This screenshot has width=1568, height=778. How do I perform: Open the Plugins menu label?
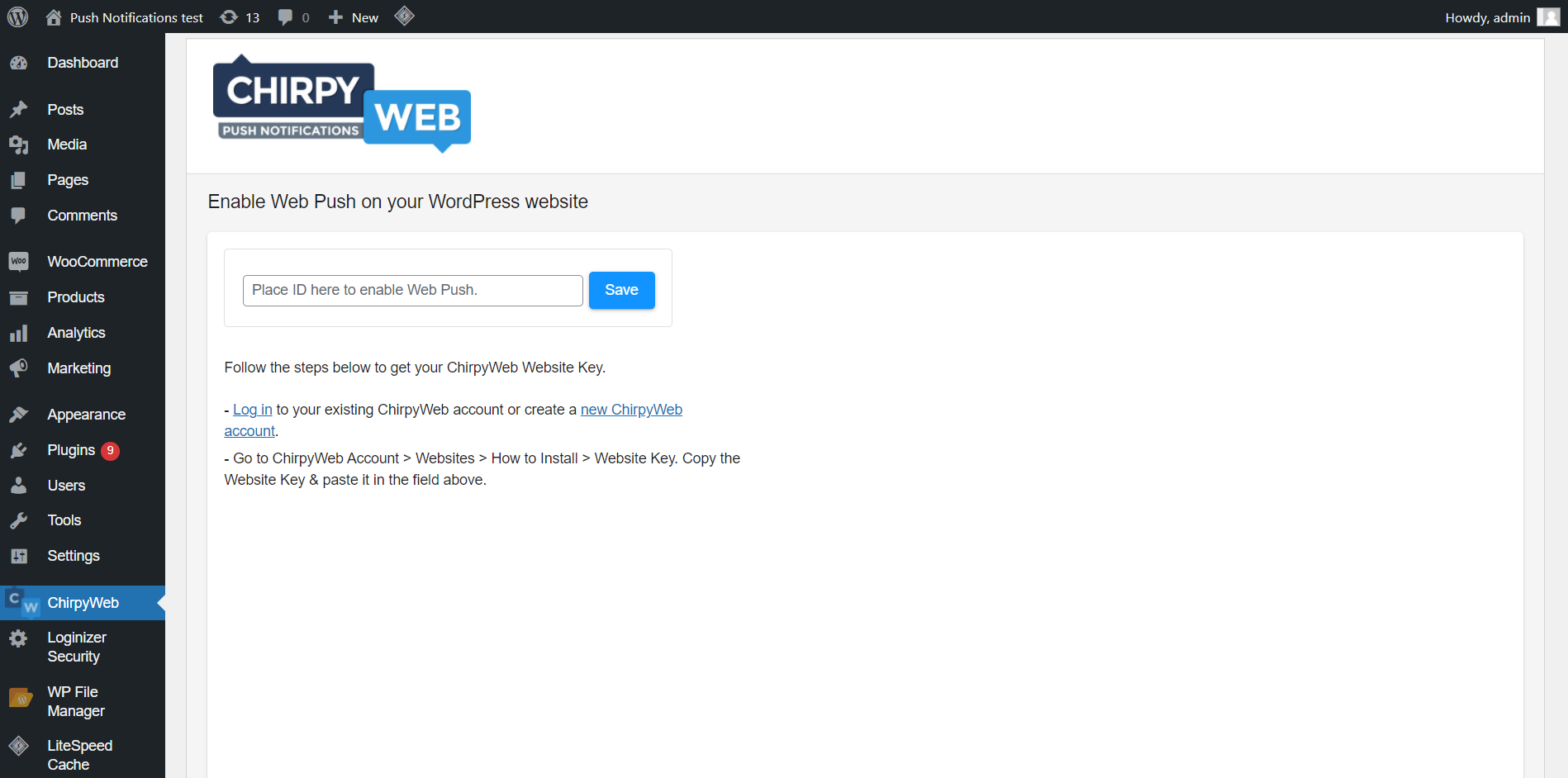[71, 450]
